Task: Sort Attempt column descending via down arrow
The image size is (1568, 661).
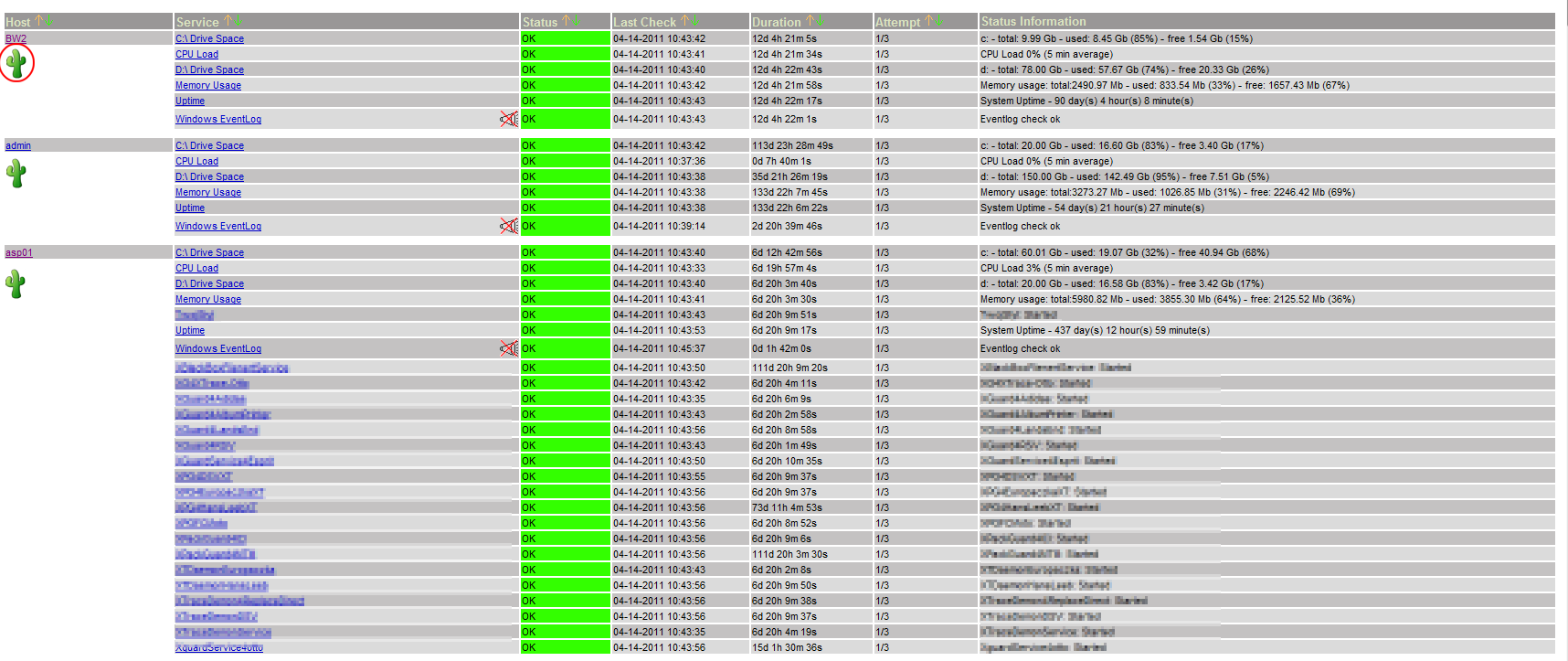Action: tap(939, 21)
